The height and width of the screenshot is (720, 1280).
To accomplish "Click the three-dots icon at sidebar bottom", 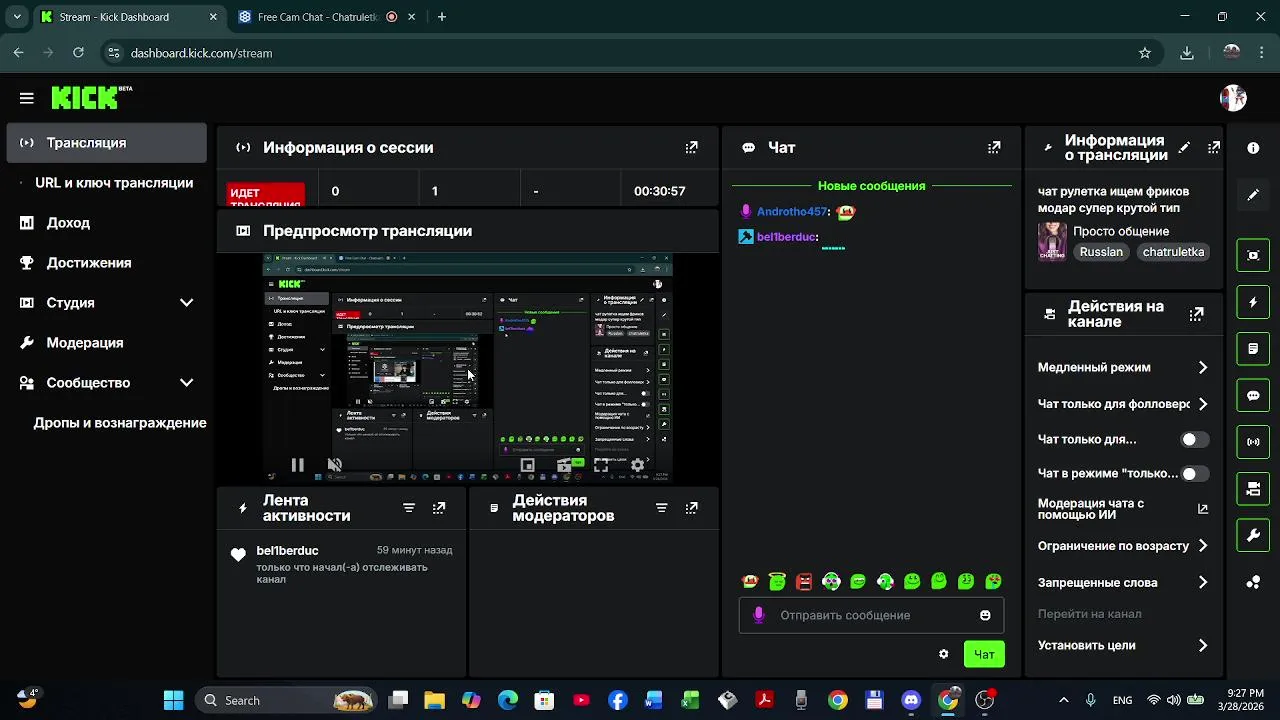I will (1253, 582).
